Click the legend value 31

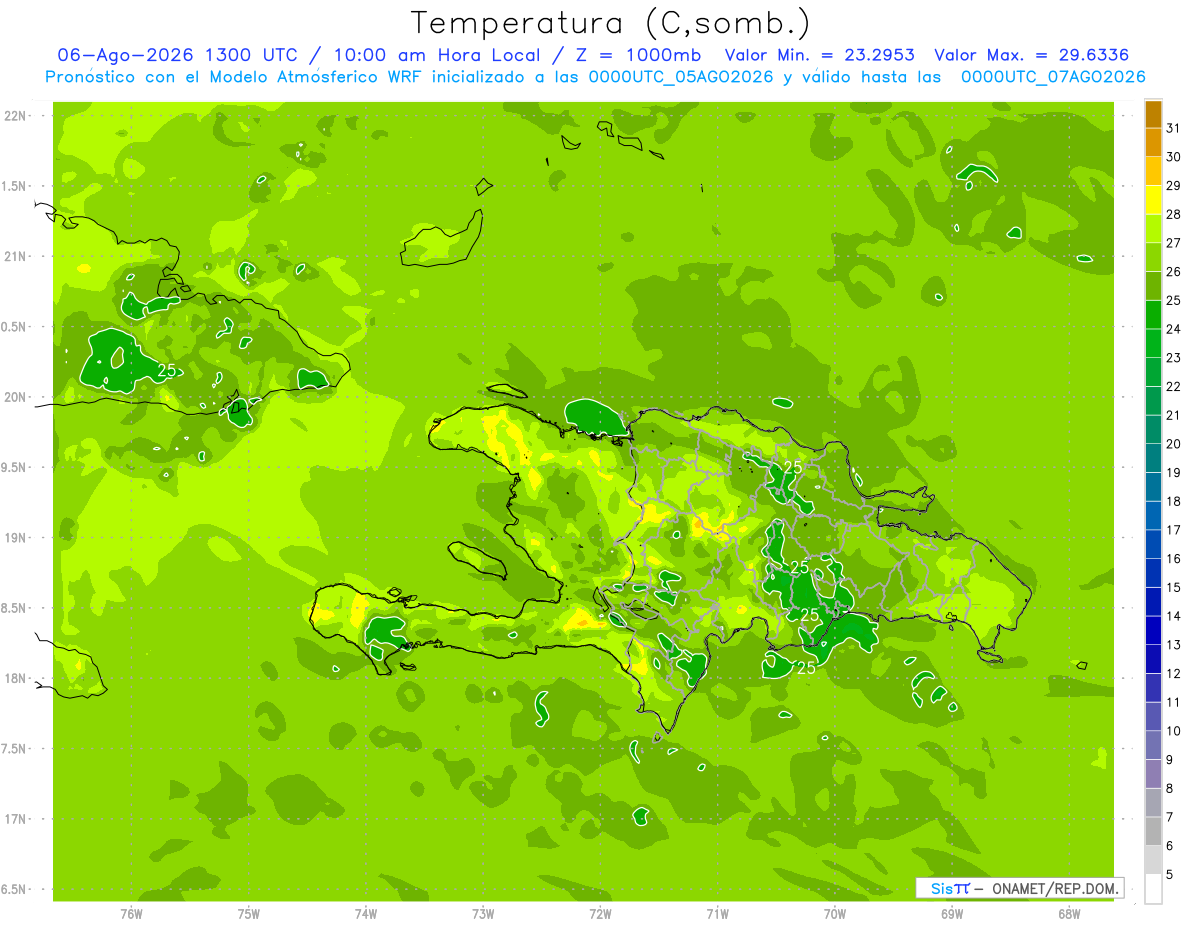pos(1173,128)
